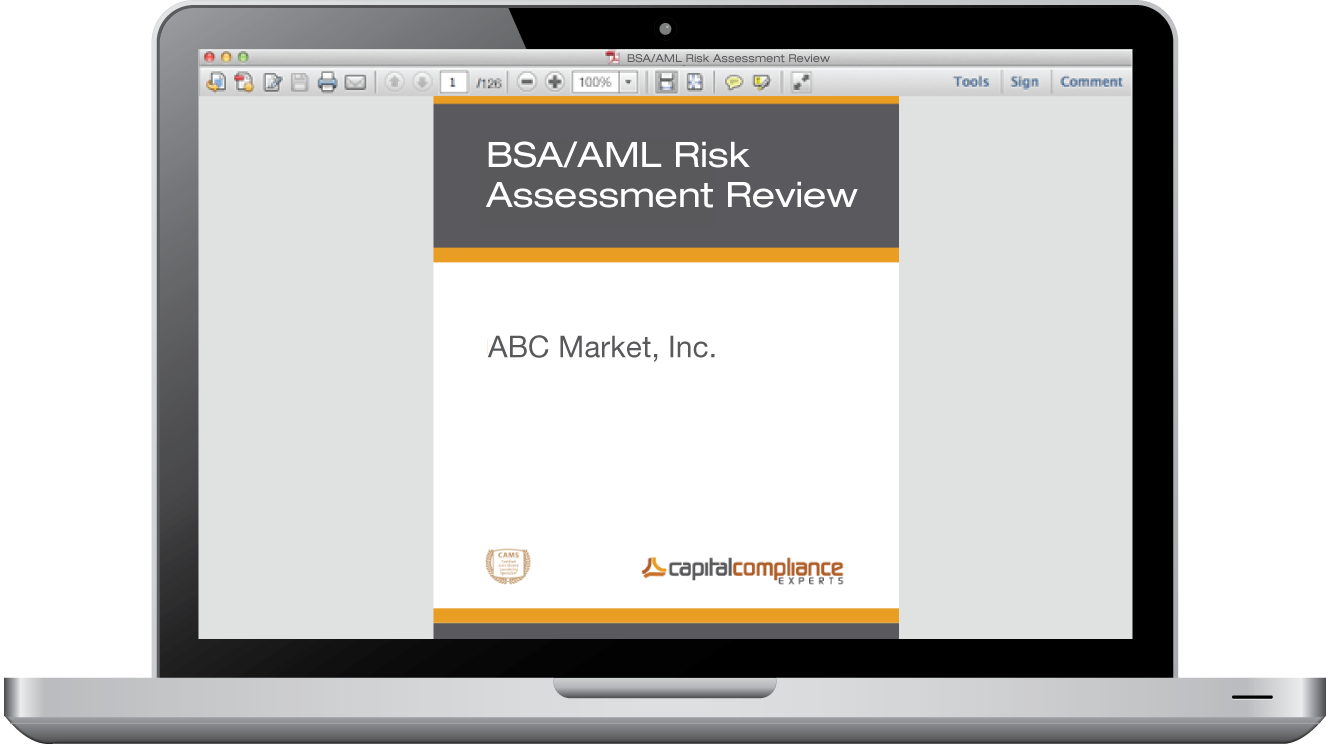Click the PDF icon in title bar
Screen dimensions: 1326x746
pyautogui.click(x=613, y=58)
